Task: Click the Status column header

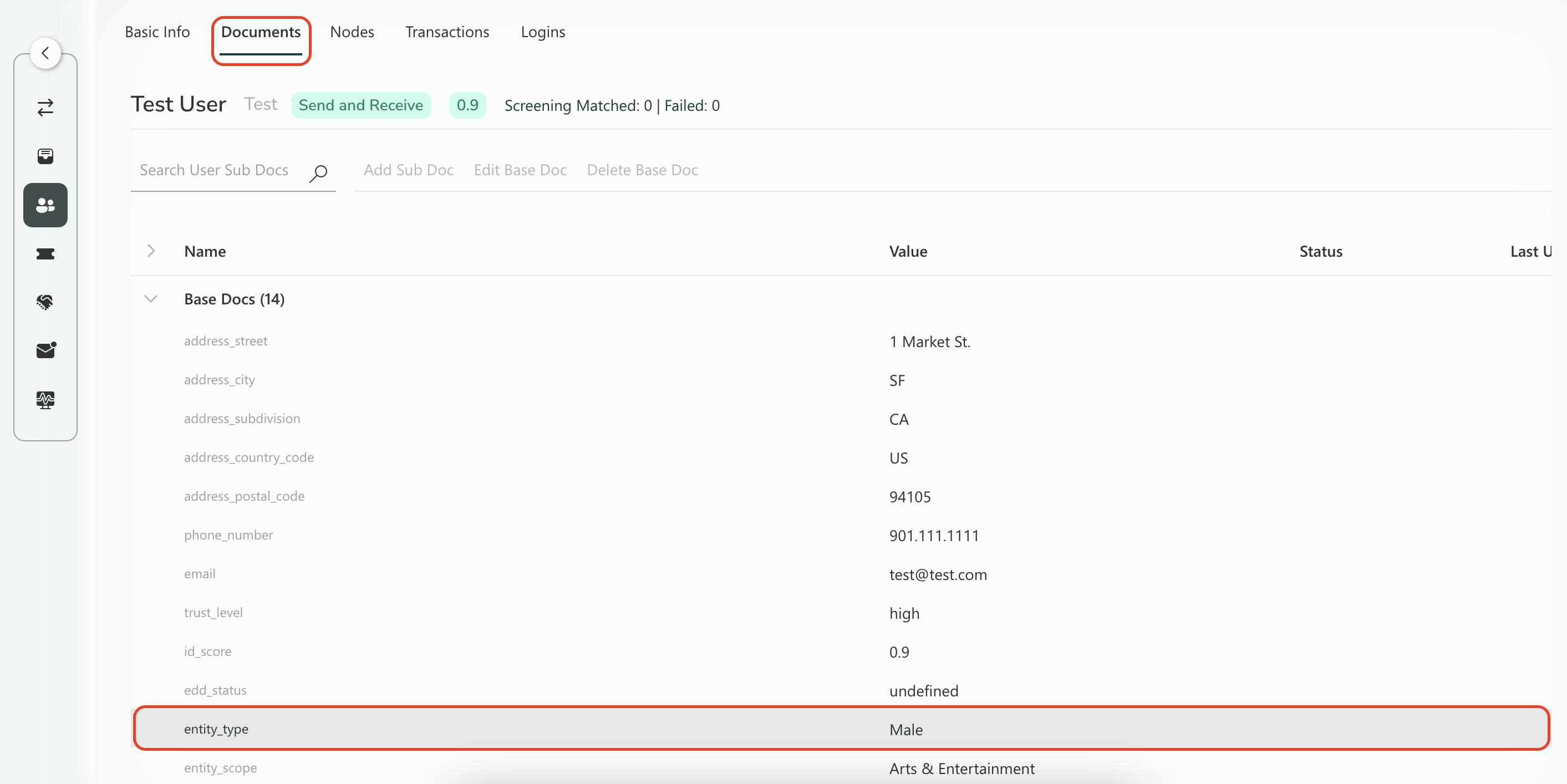Action: [x=1321, y=251]
